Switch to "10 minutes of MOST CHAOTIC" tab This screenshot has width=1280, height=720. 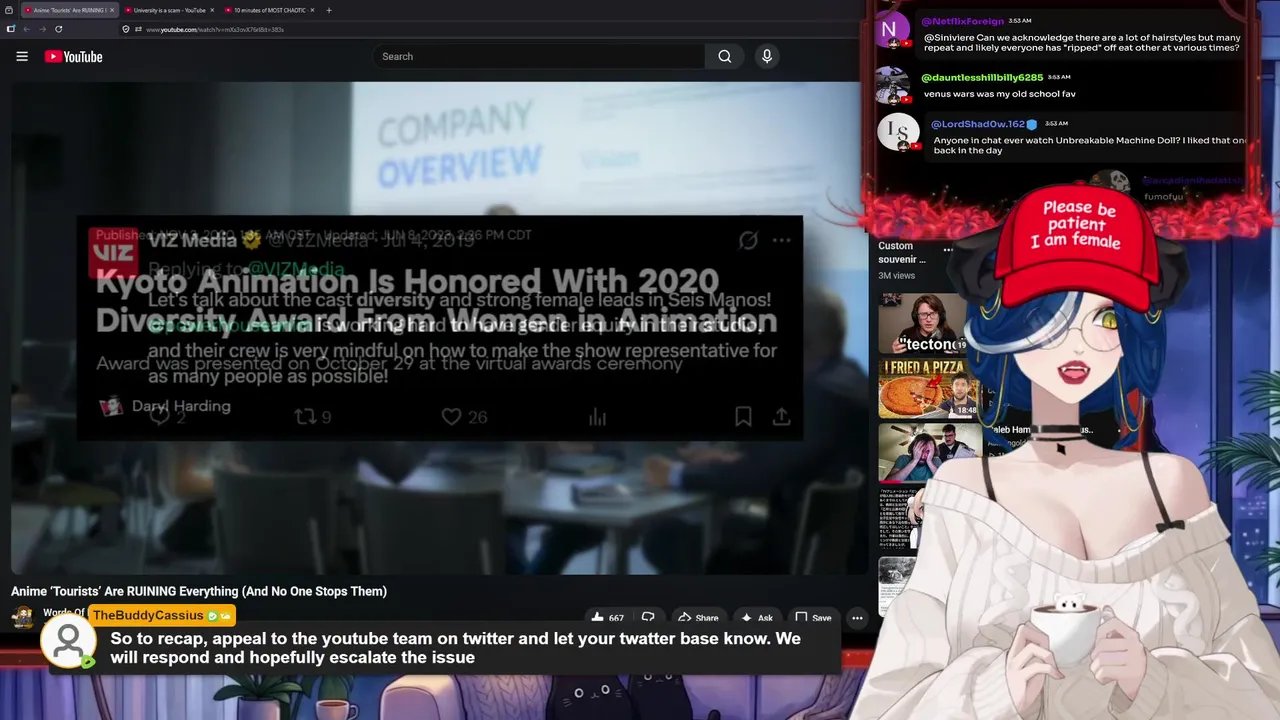coord(269,10)
